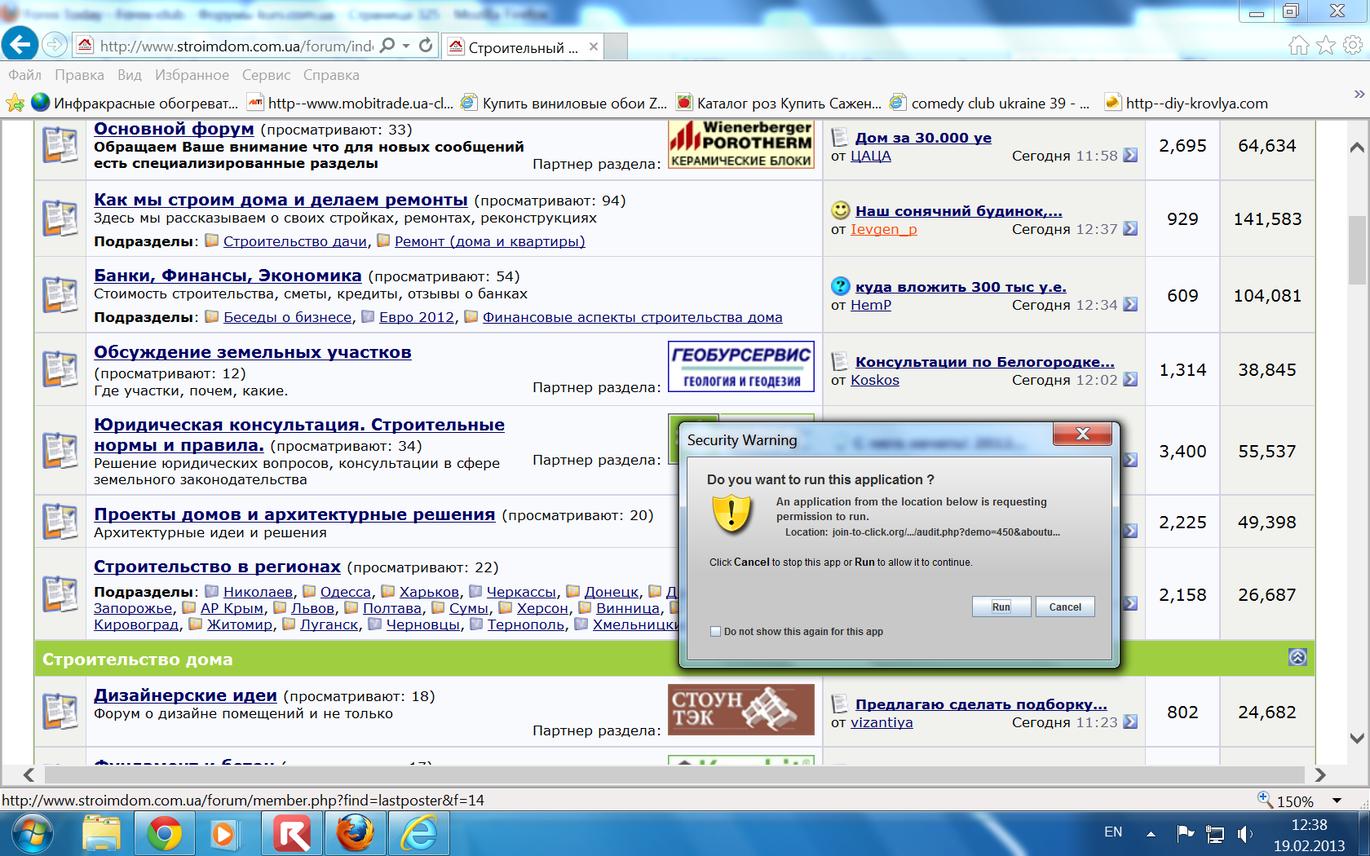Screen dimensions: 1370x856
Task: Tick 'Do not show this again for this app'
Action: (x=715, y=632)
